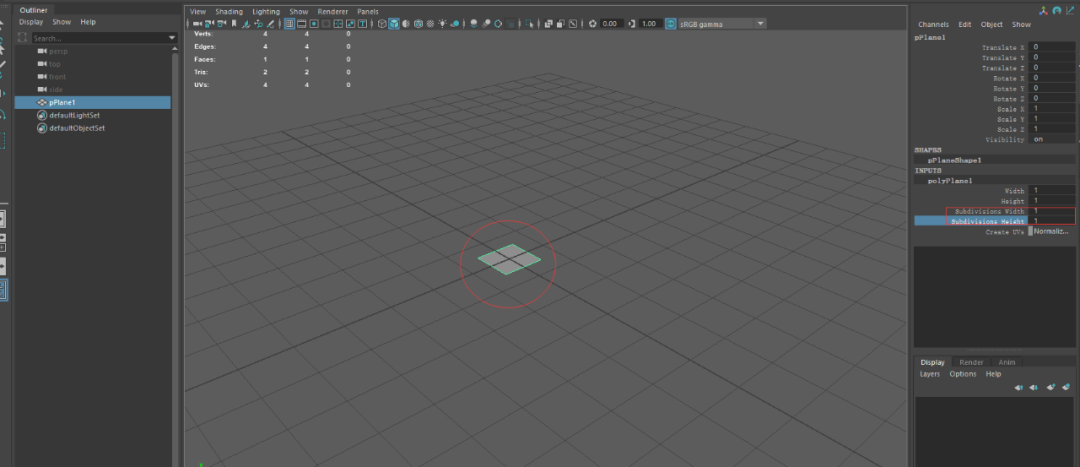The image size is (1080, 467).
Task: Toggle X-Ray display icon
Action: (548, 23)
